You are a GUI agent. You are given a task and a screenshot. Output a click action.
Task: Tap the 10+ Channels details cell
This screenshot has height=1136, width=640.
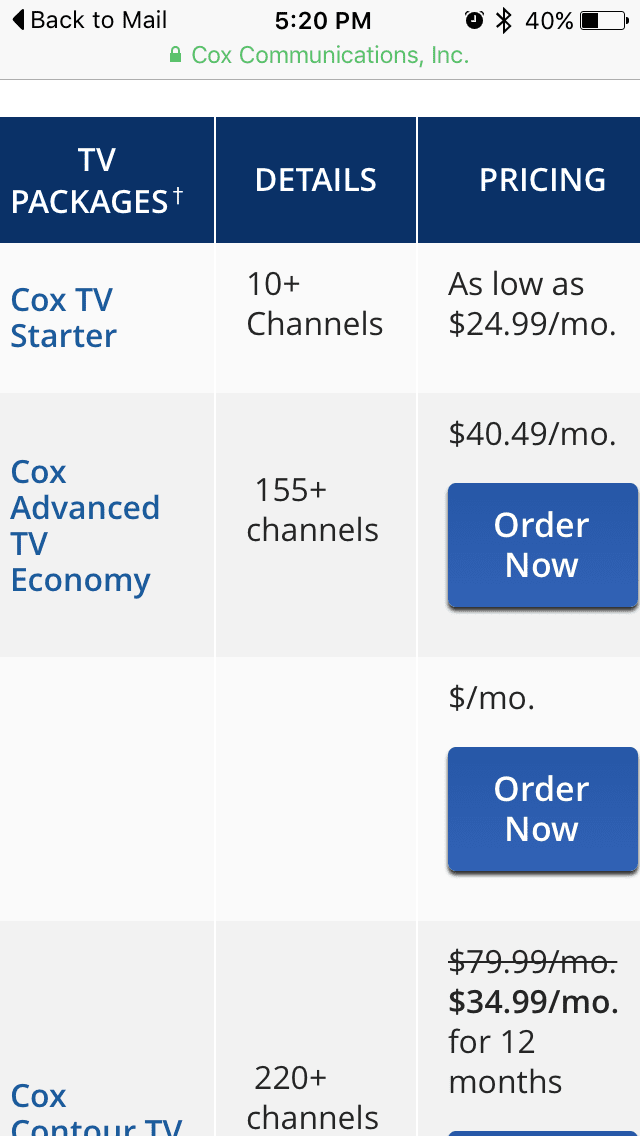click(x=315, y=304)
